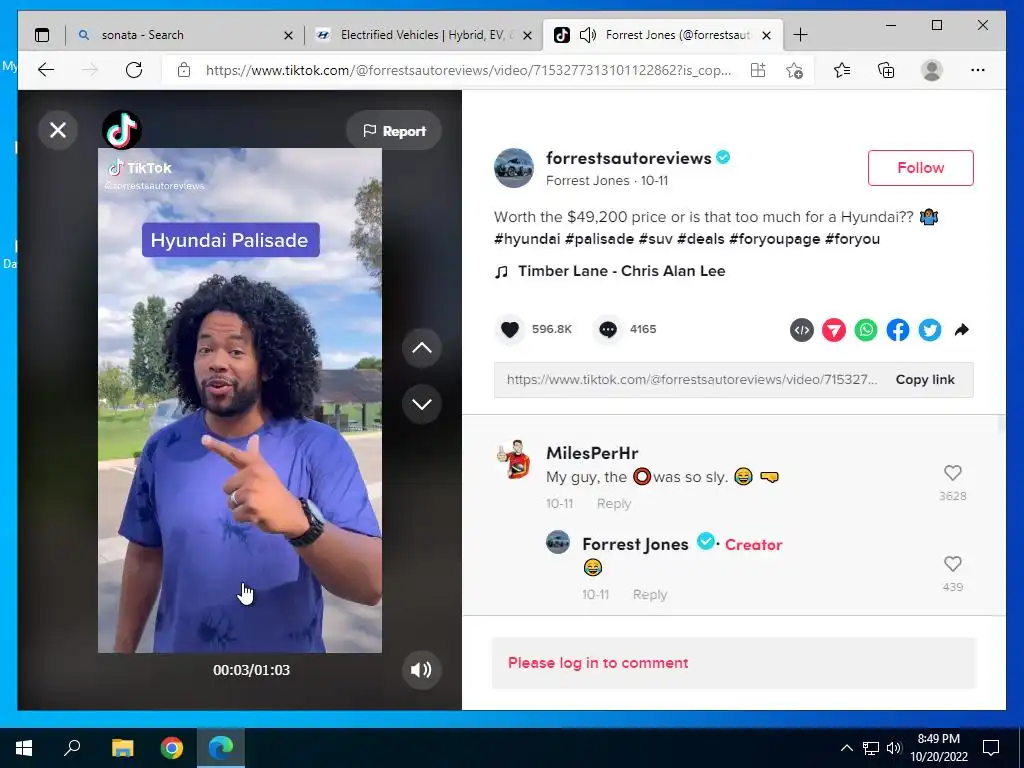Like MilesPerHr's comment heart
This screenshot has width=1024, height=768.
click(x=953, y=472)
